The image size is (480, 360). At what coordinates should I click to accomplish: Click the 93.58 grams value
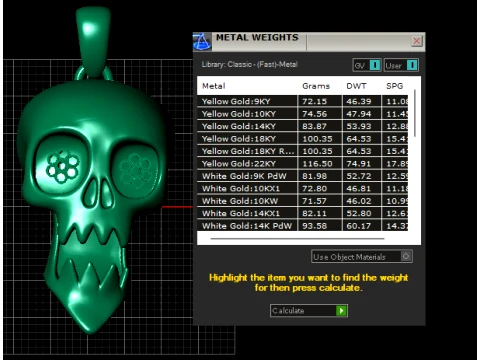tap(314, 226)
